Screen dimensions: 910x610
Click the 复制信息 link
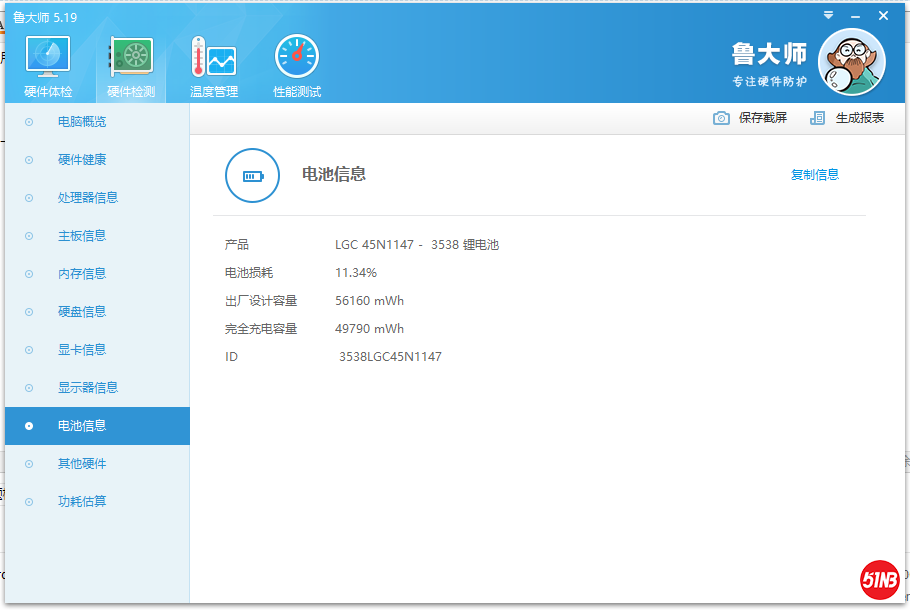(x=815, y=173)
